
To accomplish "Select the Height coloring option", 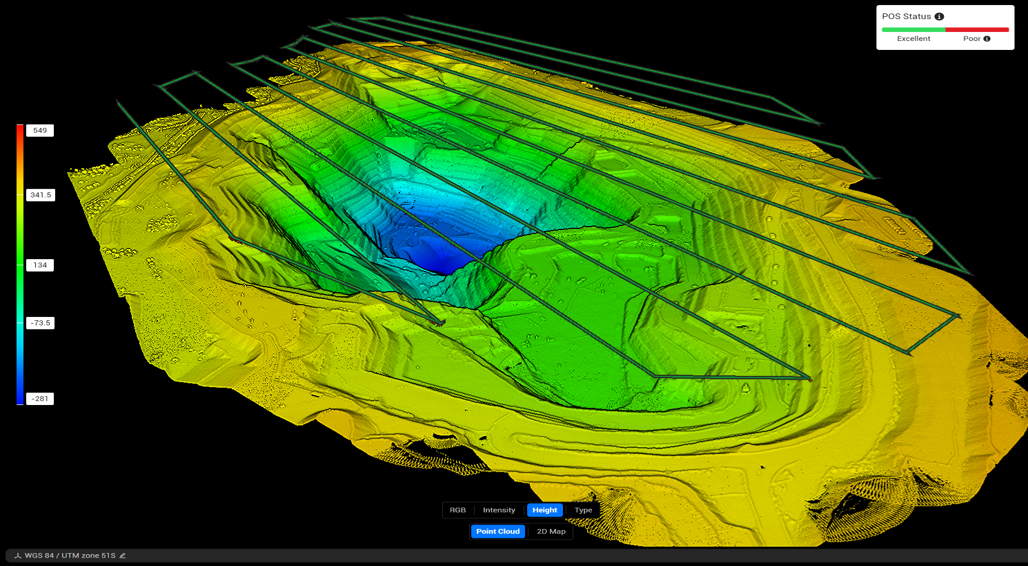I will pyautogui.click(x=545, y=510).
